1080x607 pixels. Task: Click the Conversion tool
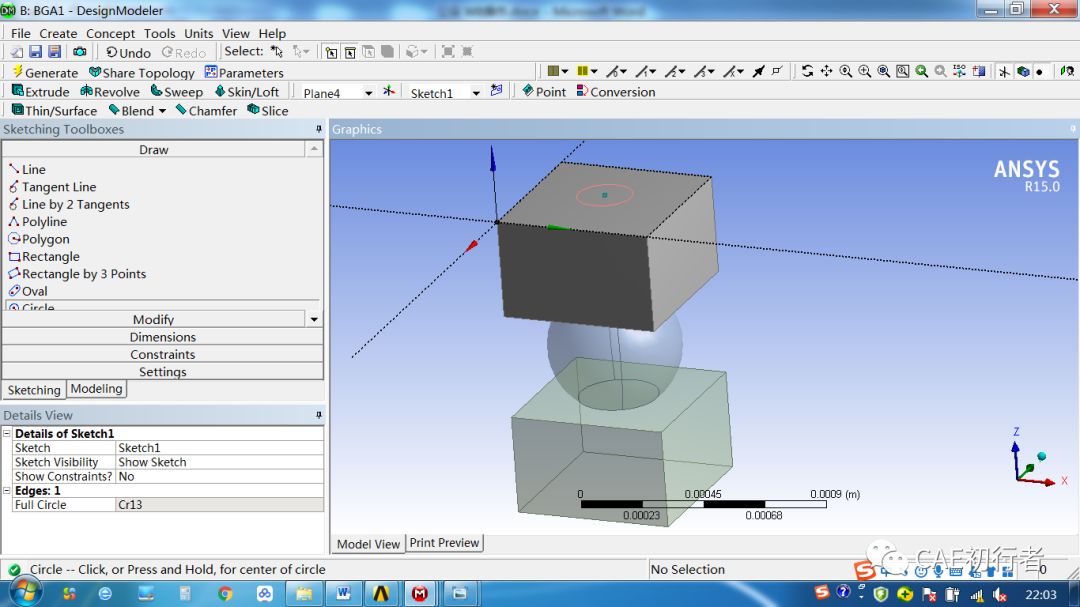(x=615, y=91)
